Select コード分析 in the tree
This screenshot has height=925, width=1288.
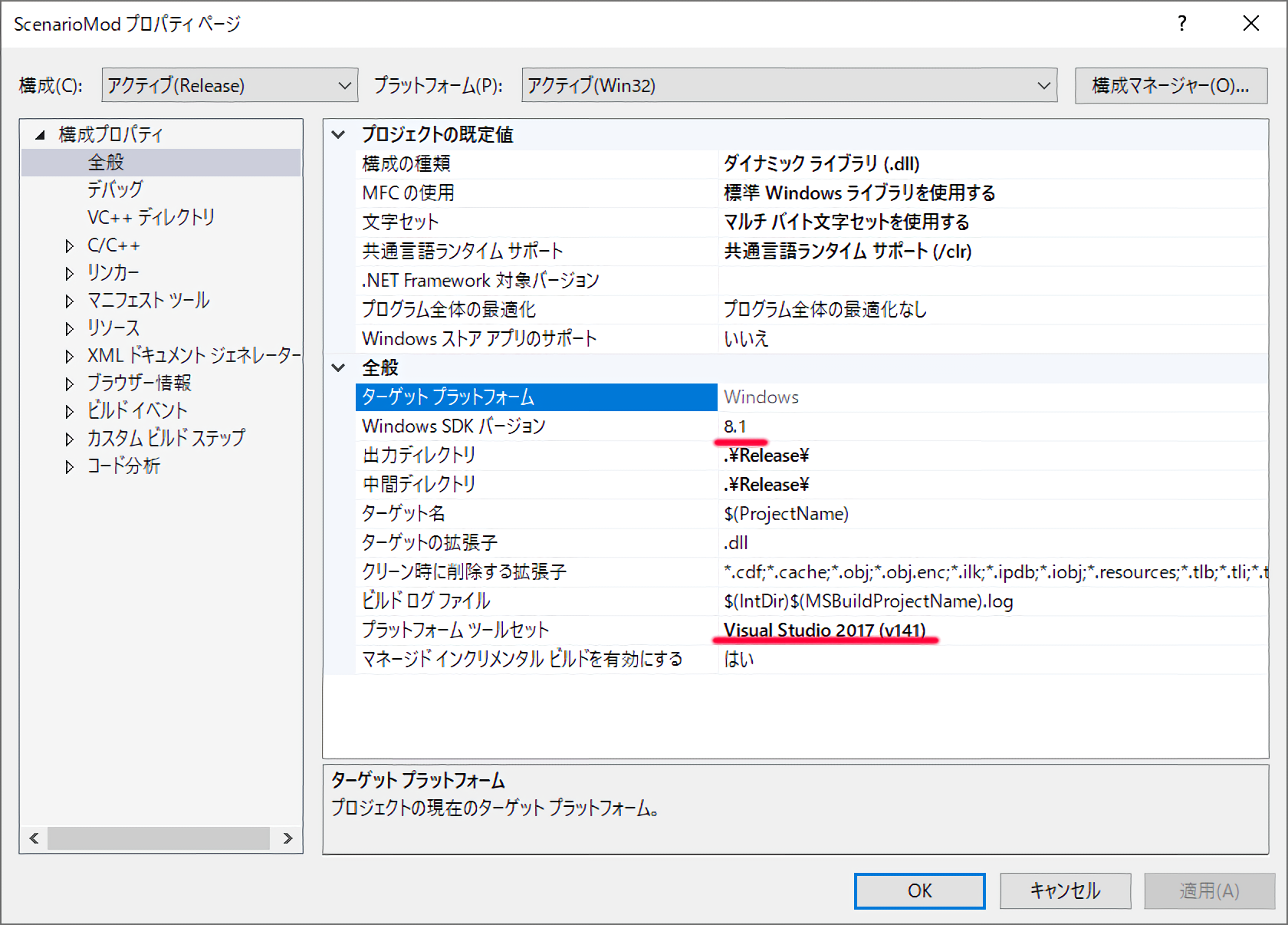coord(123,466)
